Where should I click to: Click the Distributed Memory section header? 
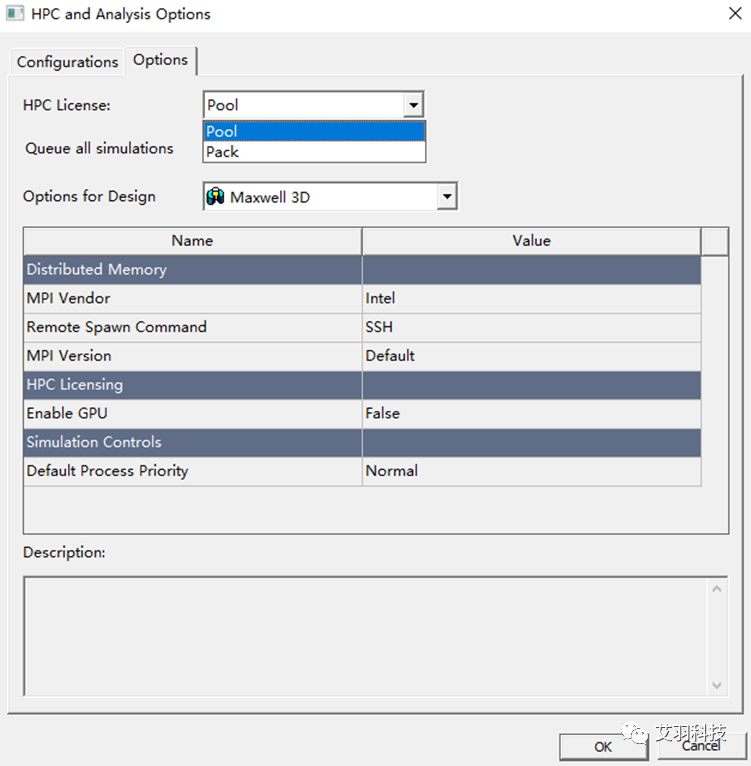(x=362, y=270)
